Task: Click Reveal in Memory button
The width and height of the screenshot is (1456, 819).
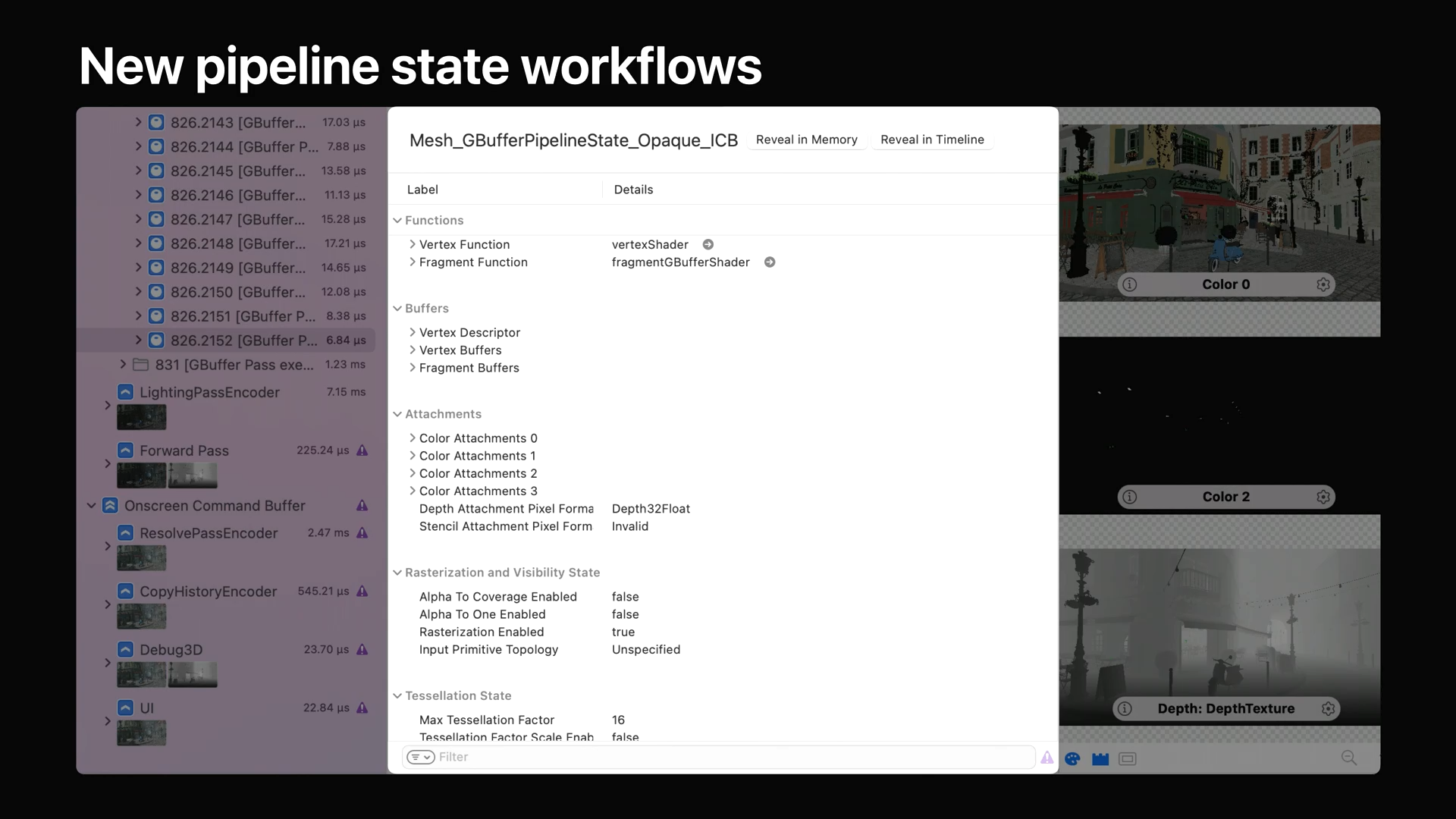Action: click(x=806, y=140)
